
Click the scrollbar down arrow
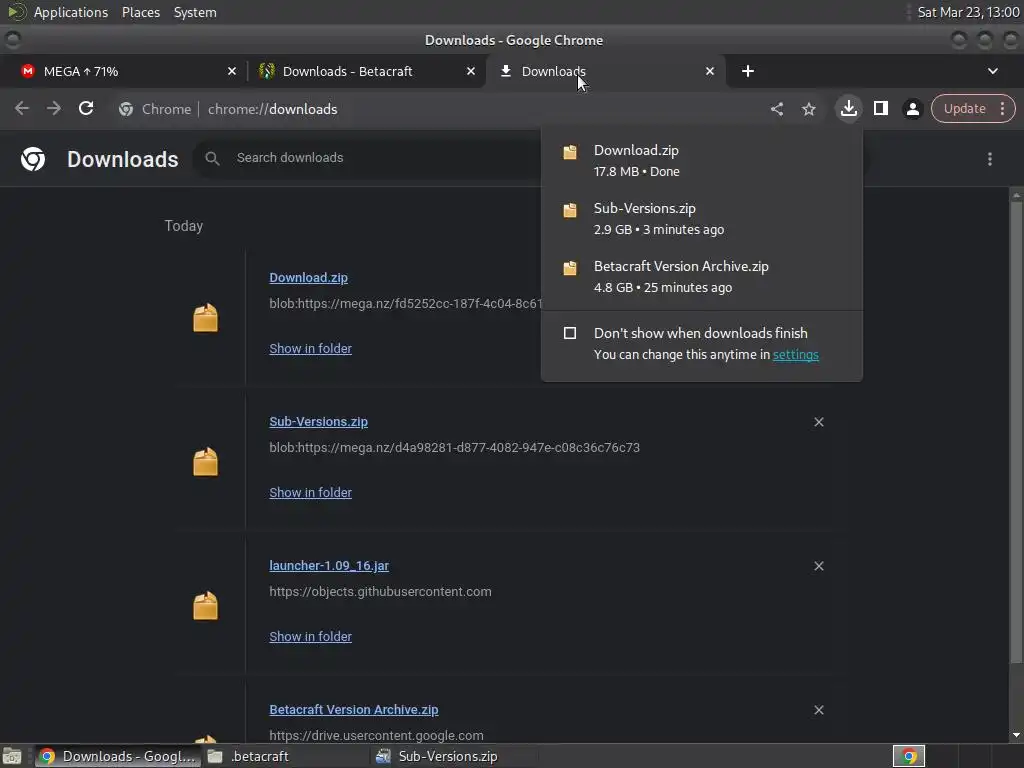(1016, 735)
